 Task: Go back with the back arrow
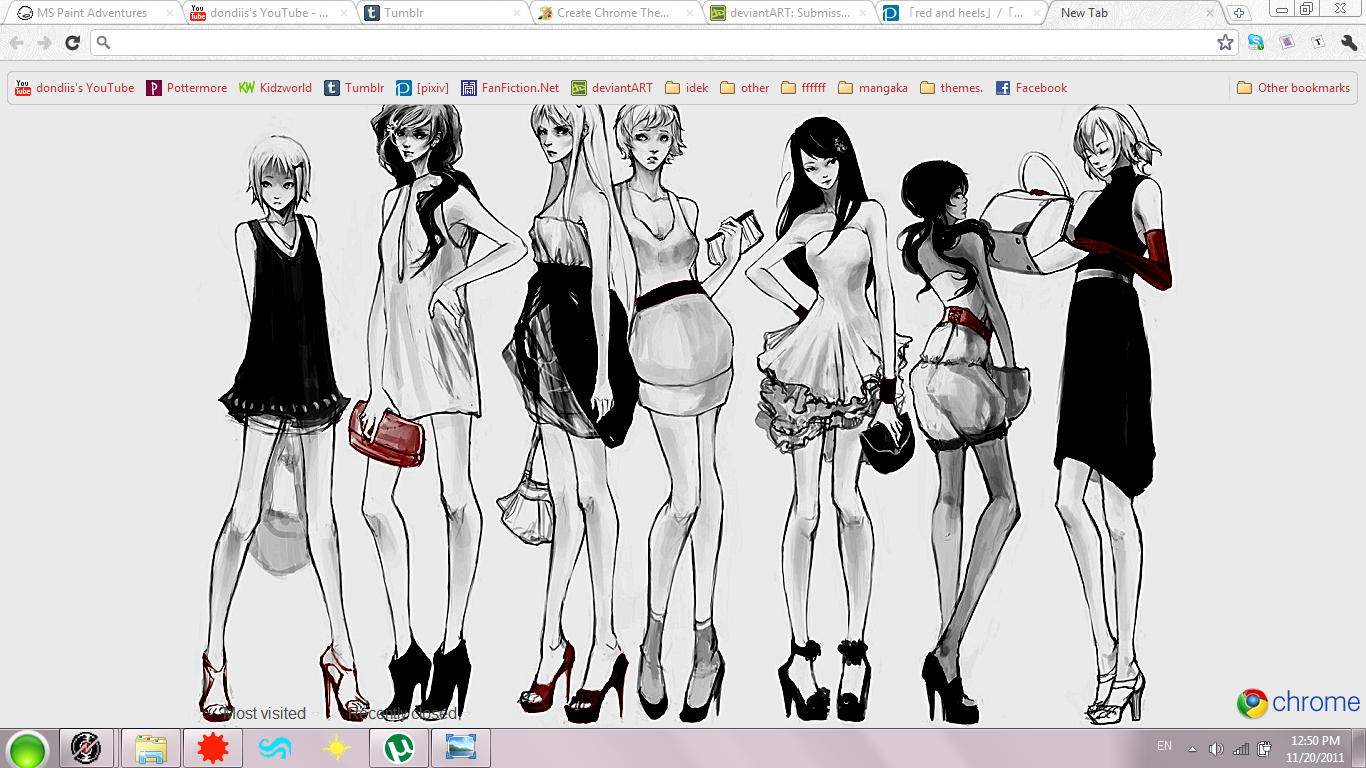point(16,43)
